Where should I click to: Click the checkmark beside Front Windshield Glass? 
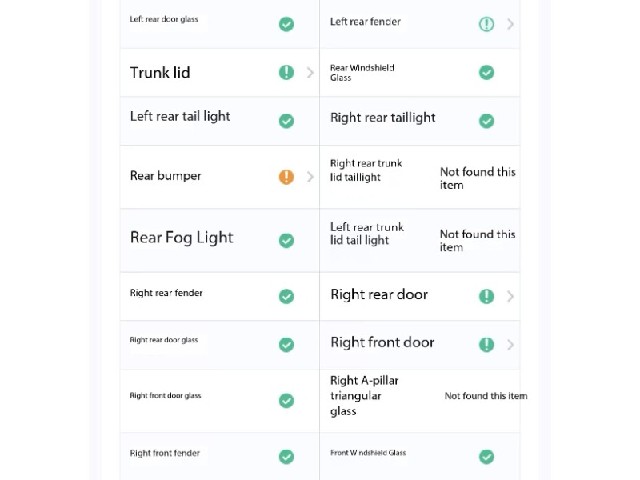pos(486,456)
